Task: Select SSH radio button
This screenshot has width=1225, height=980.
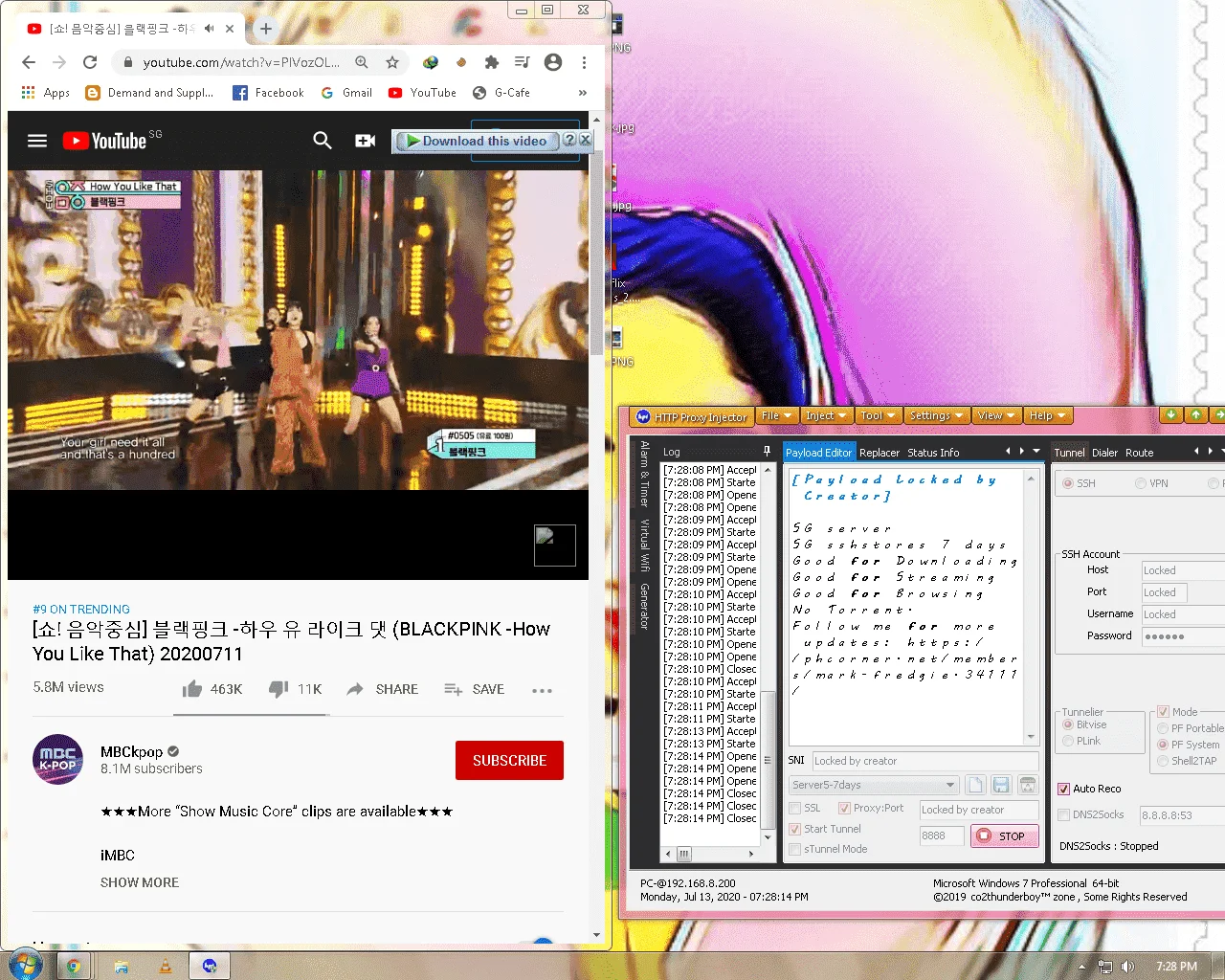Action: (1068, 483)
